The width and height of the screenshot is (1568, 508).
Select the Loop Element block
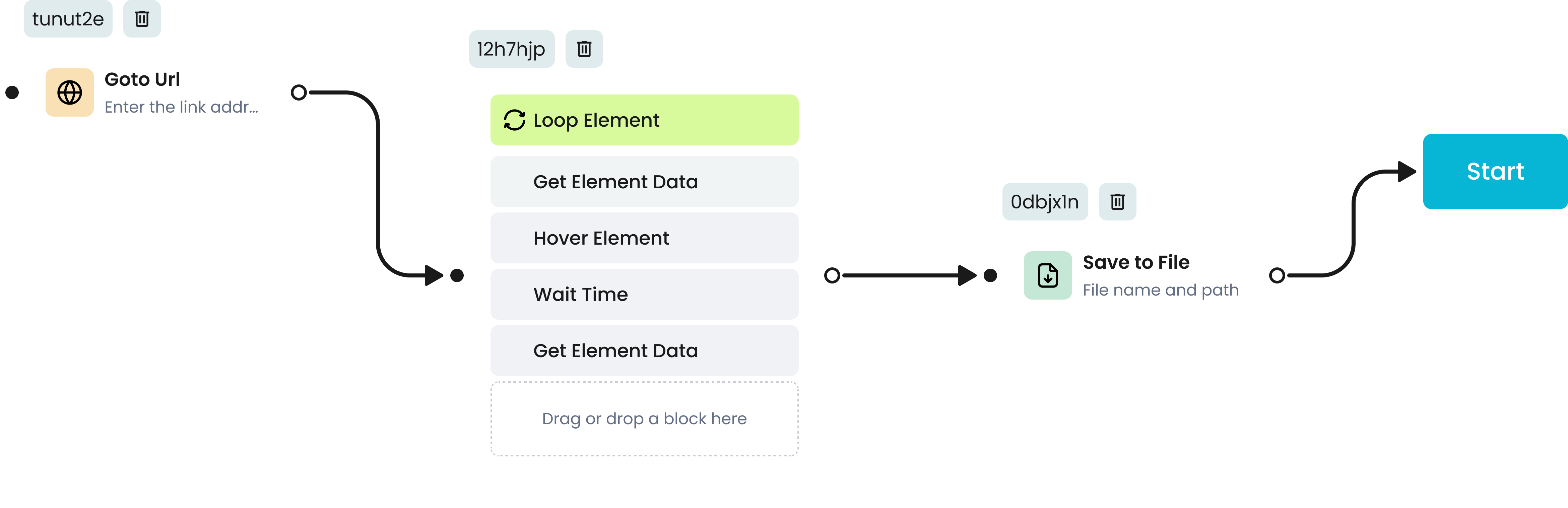point(644,120)
